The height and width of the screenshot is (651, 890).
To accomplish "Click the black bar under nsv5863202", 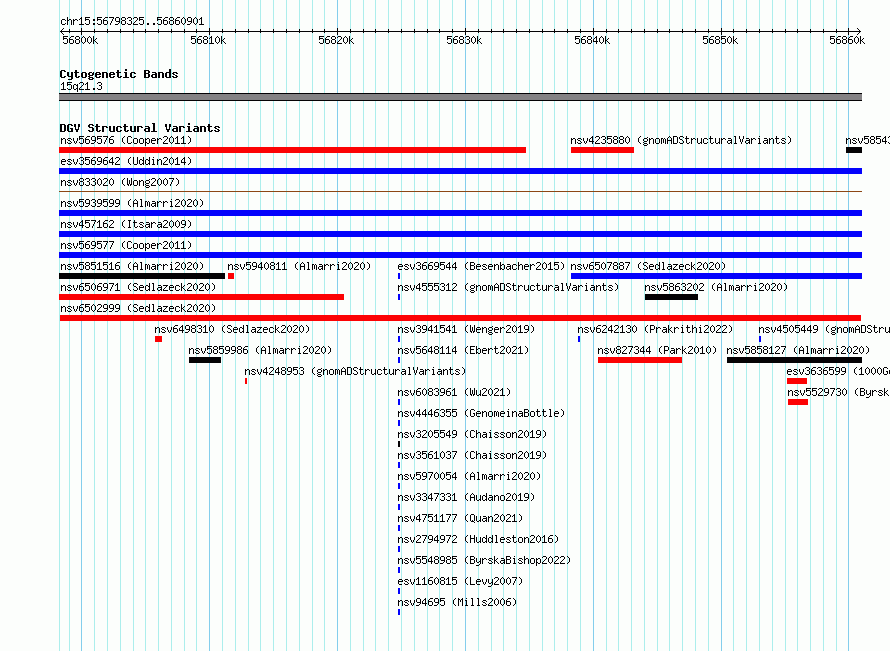I will [671, 297].
